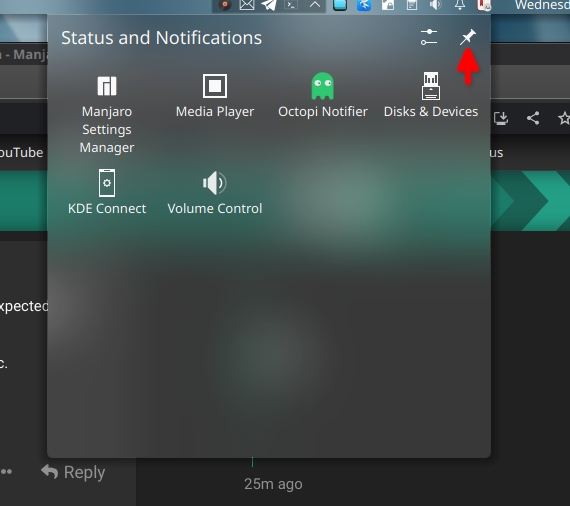Screen dimensions: 570x506
Task: Click the cyan square tray icon
Action: 340,5
